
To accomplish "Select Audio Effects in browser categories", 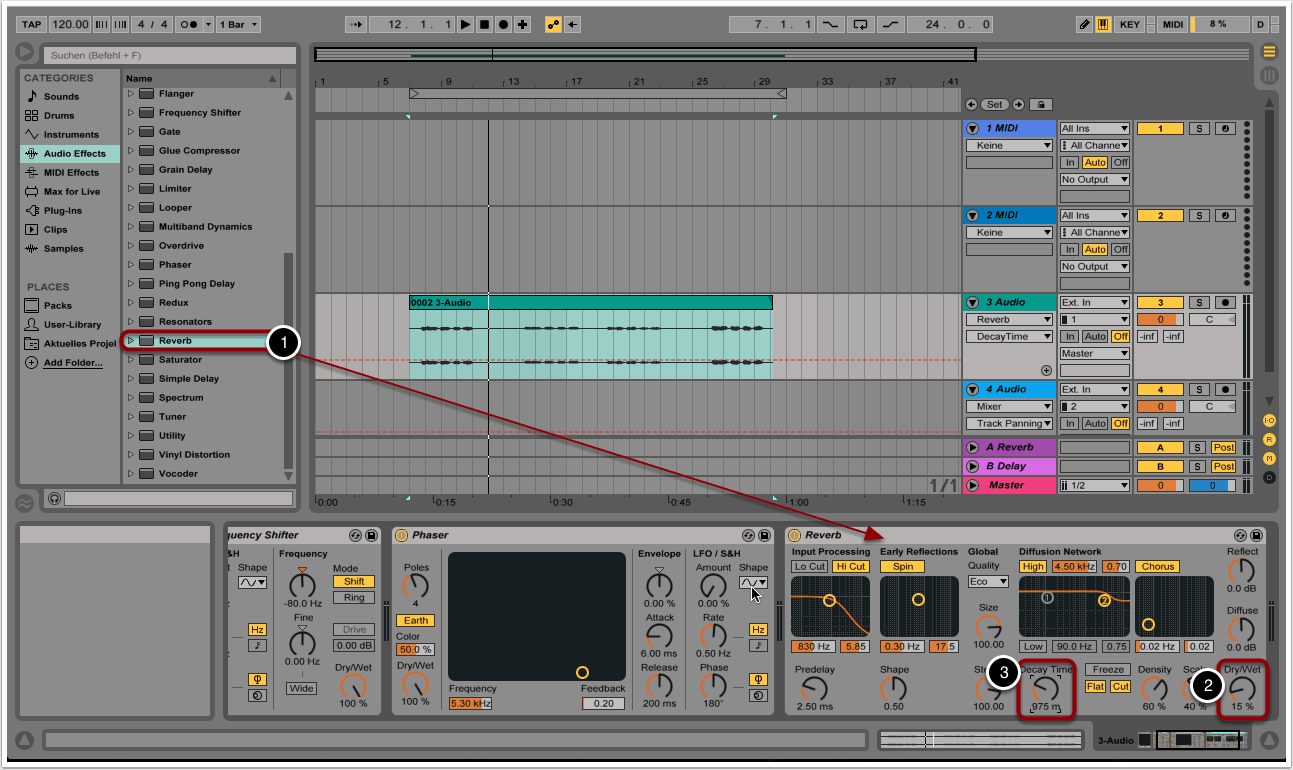I will coord(74,154).
